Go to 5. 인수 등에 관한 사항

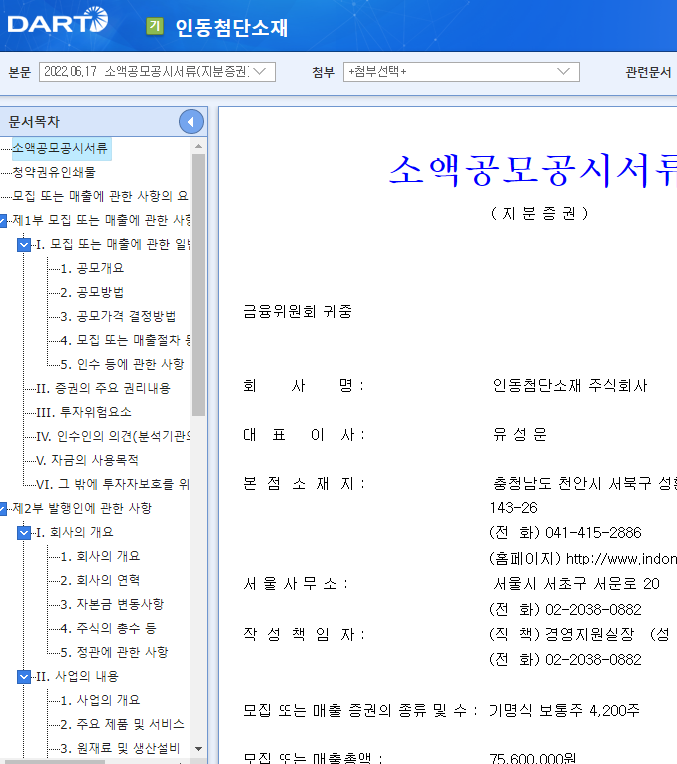[x=122, y=364]
